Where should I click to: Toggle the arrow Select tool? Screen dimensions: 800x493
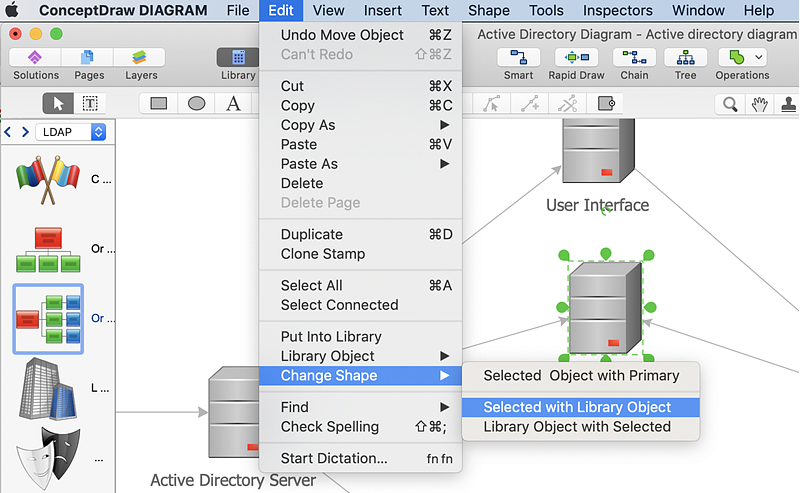[58, 103]
